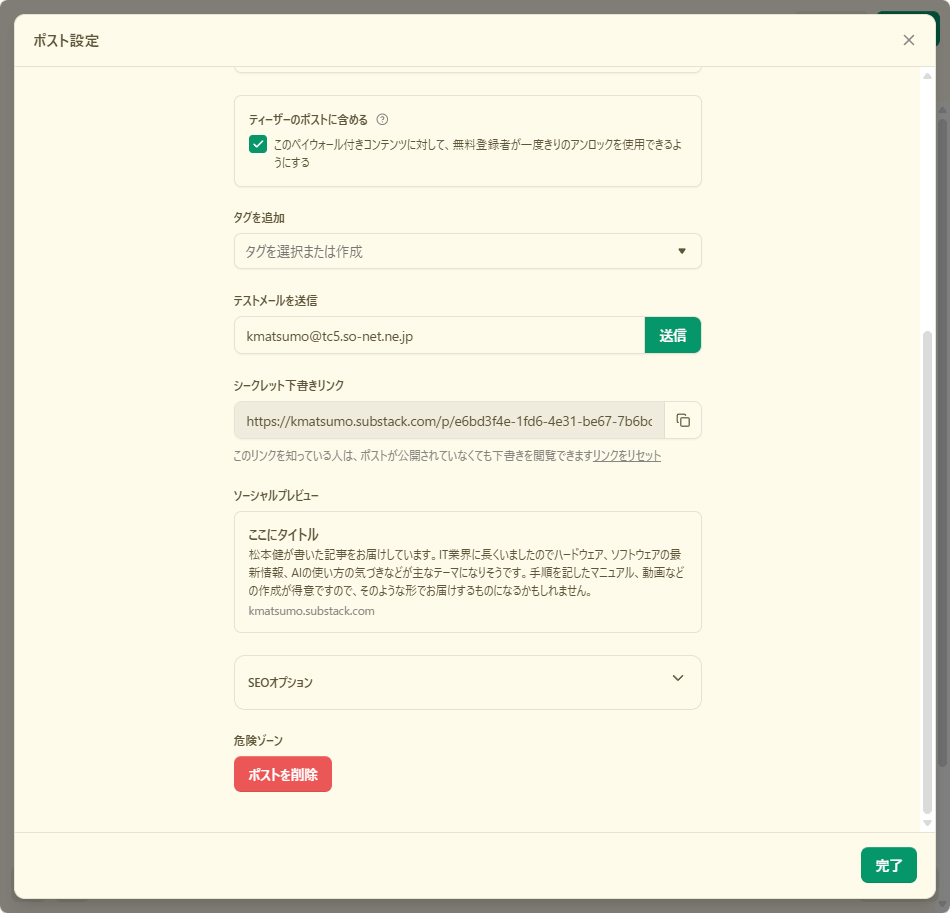
Task: Click the 完了 button
Action: (x=888, y=865)
